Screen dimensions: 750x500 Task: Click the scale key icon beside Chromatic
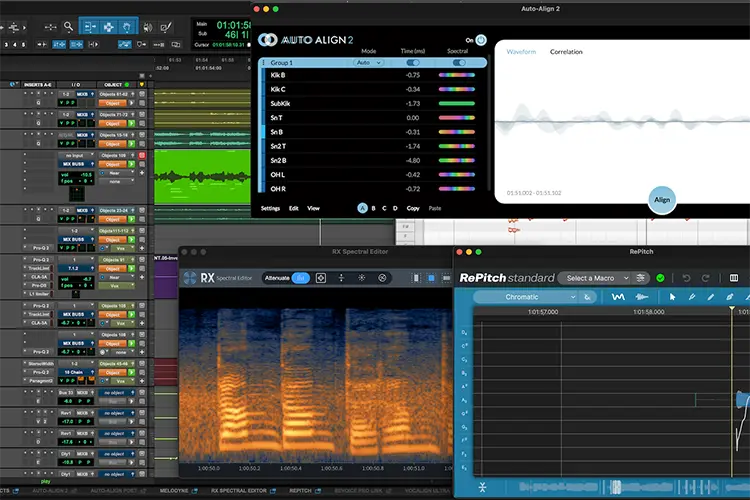587,297
